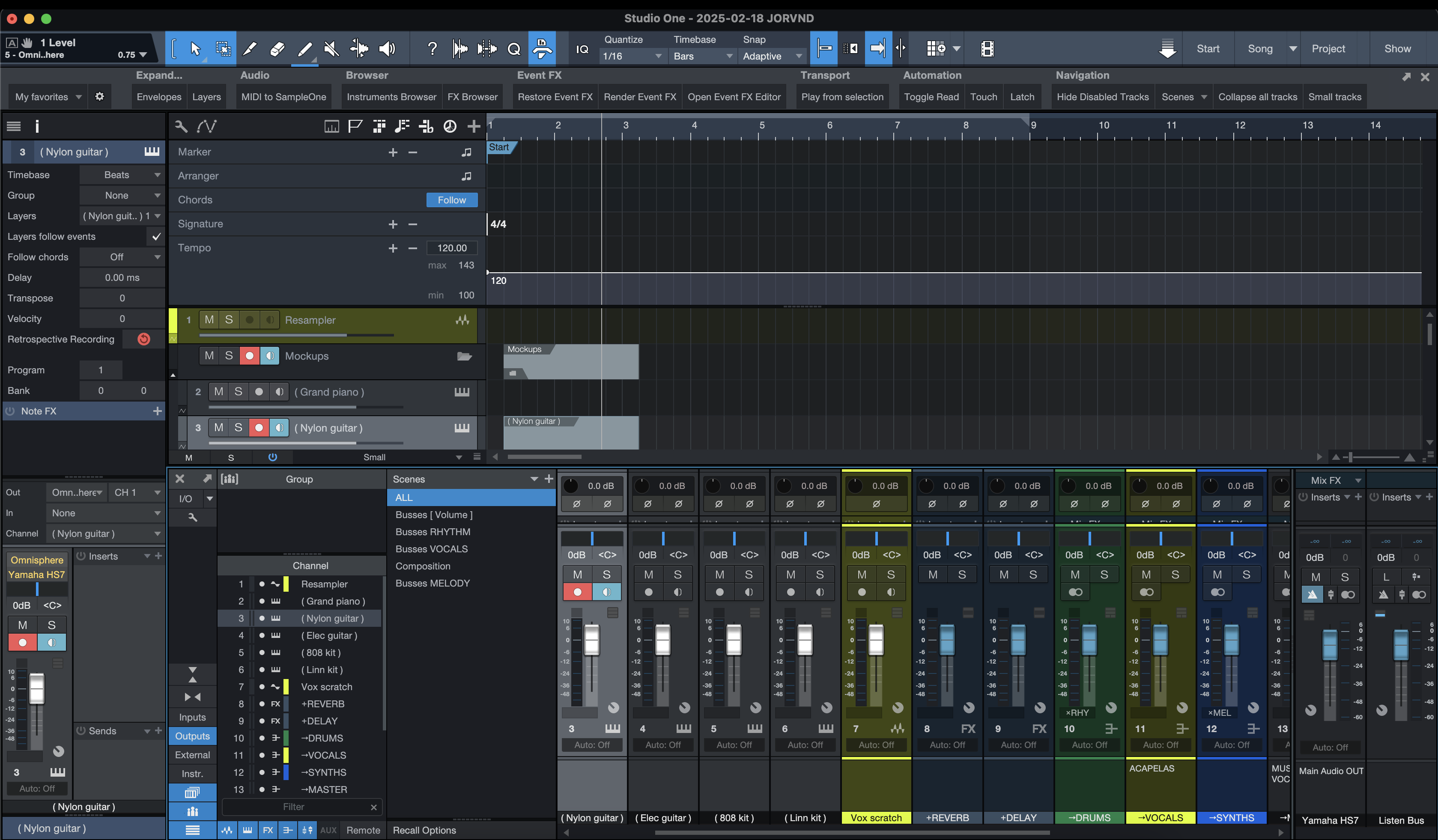Select the Eraser tool
Screen dimensions: 1438x840
pos(277,48)
